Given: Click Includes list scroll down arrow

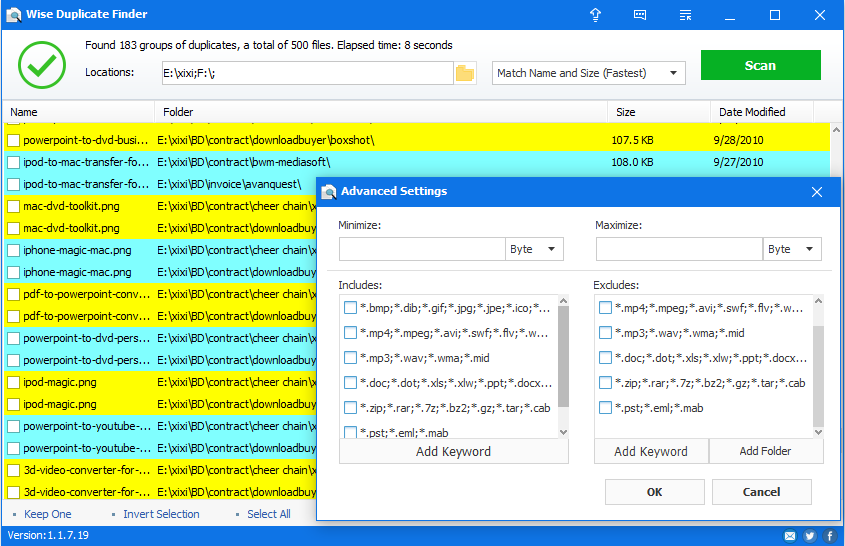Looking at the screenshot, I should coord(564,432).
